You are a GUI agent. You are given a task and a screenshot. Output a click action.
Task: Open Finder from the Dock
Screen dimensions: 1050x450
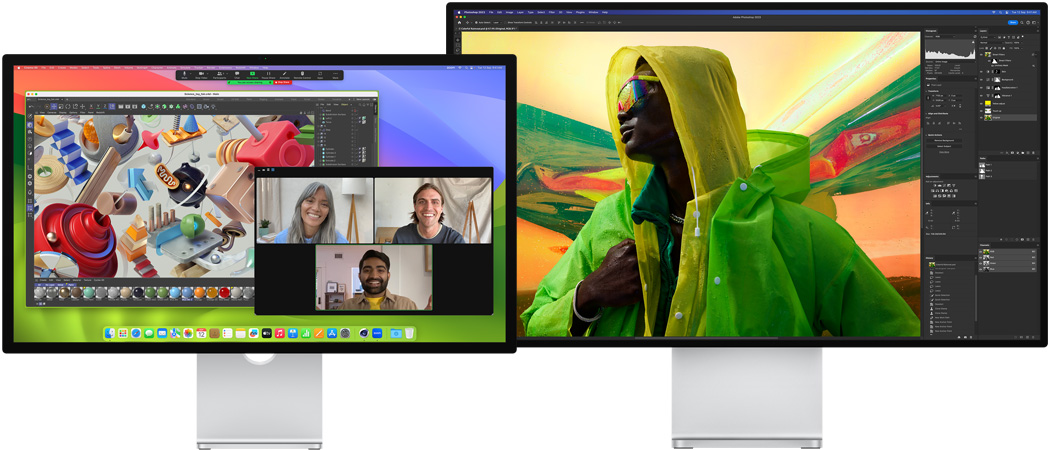point(110,333)
